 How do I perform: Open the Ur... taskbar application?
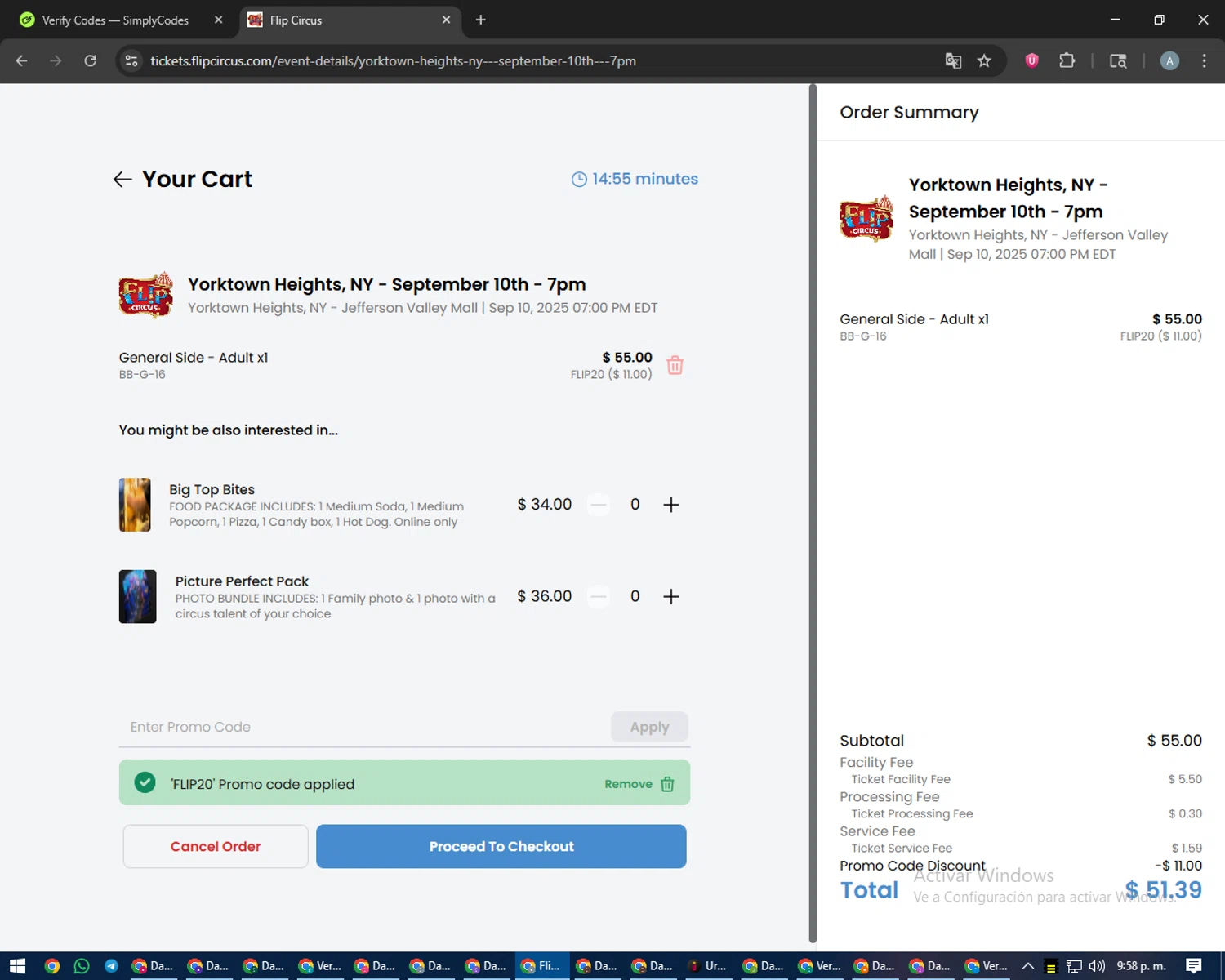(x=708, y=966)
